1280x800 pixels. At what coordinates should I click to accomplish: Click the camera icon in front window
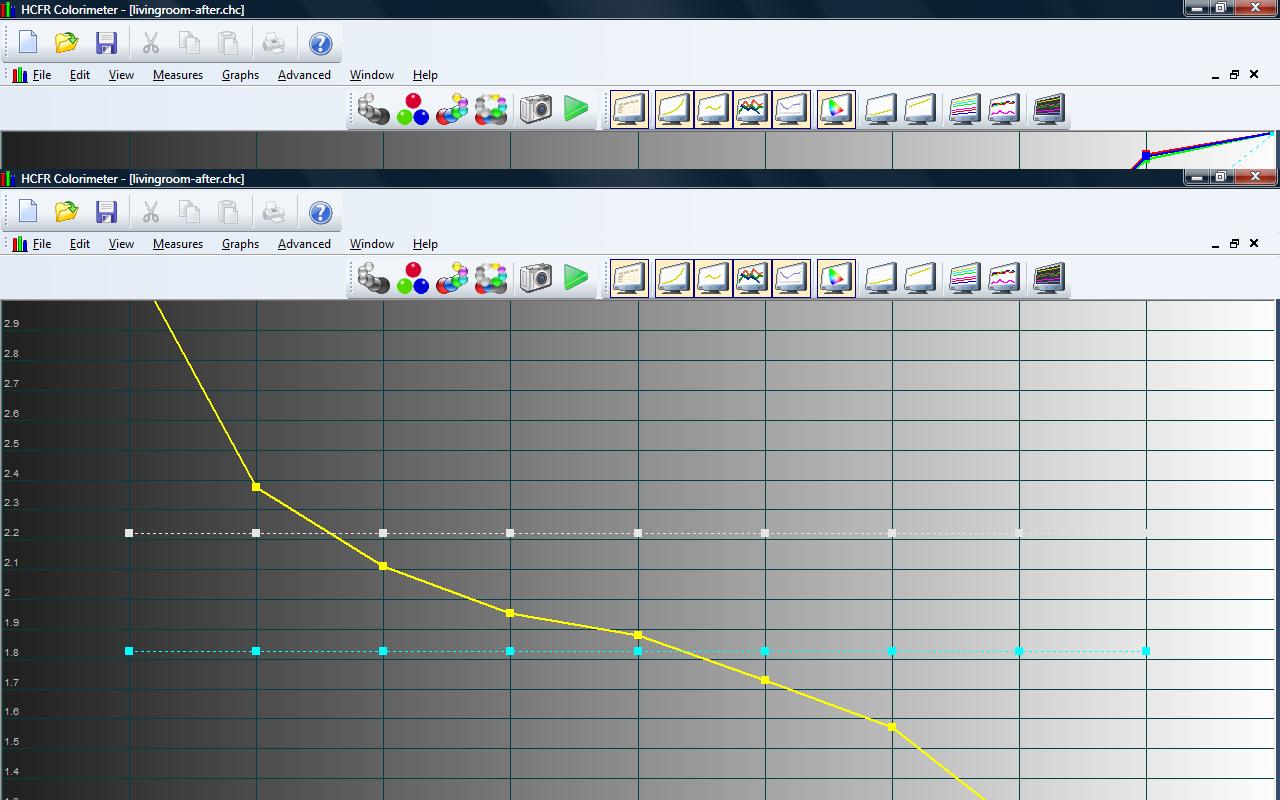(536, 278)
